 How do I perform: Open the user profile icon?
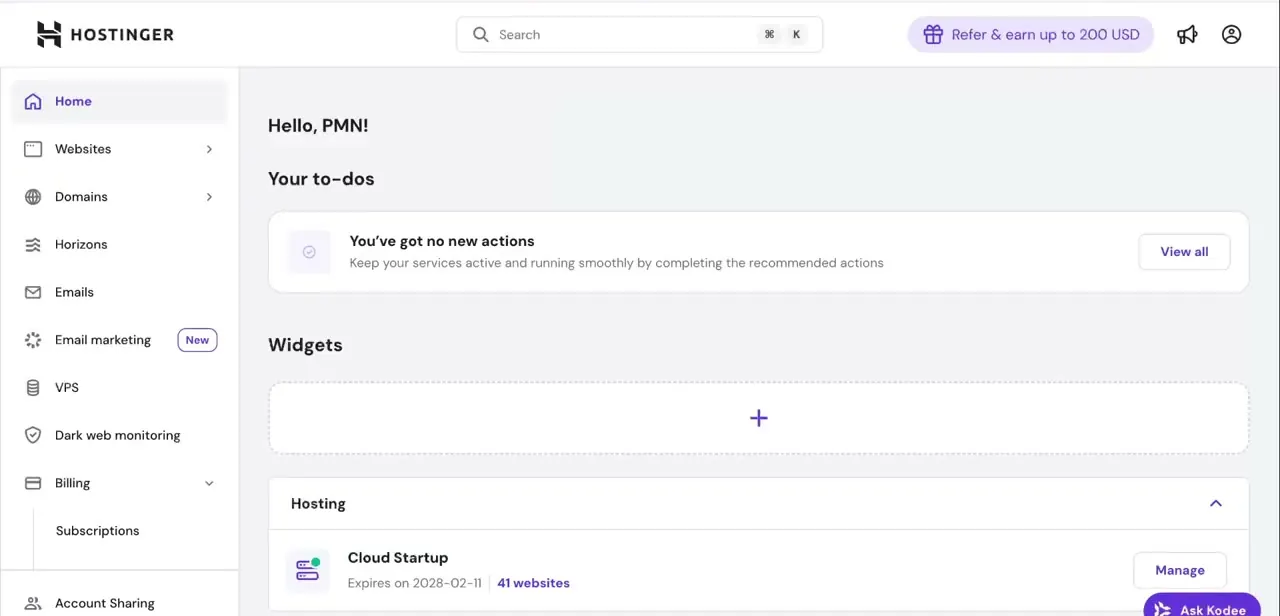1232,34
